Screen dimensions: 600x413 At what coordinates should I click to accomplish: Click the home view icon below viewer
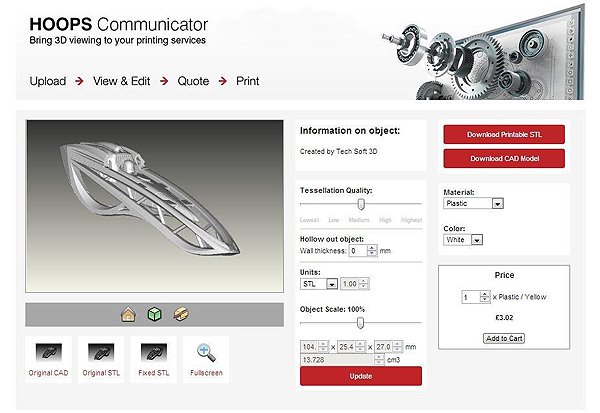click(x=129, y=313)
